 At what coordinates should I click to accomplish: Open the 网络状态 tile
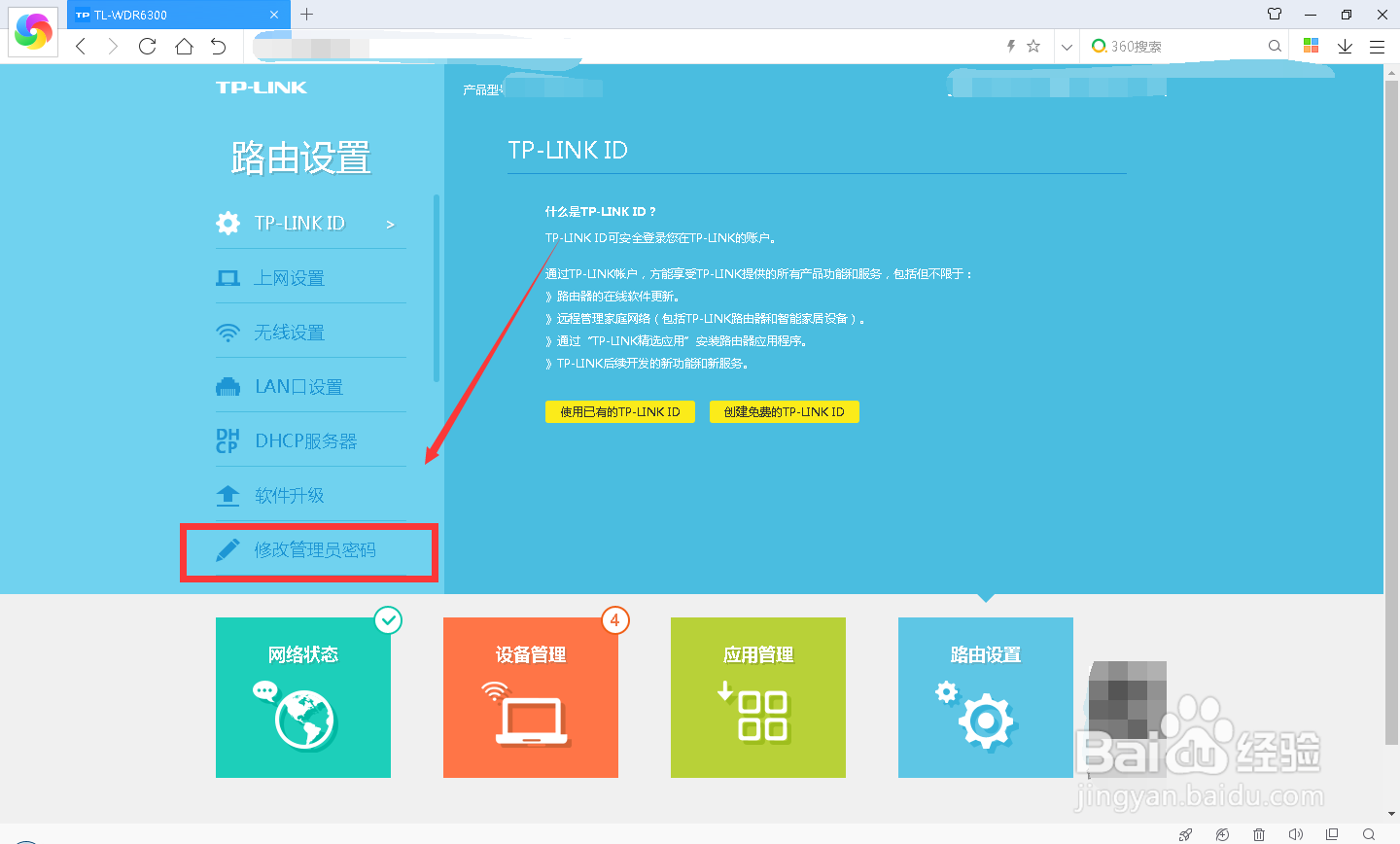303,697
